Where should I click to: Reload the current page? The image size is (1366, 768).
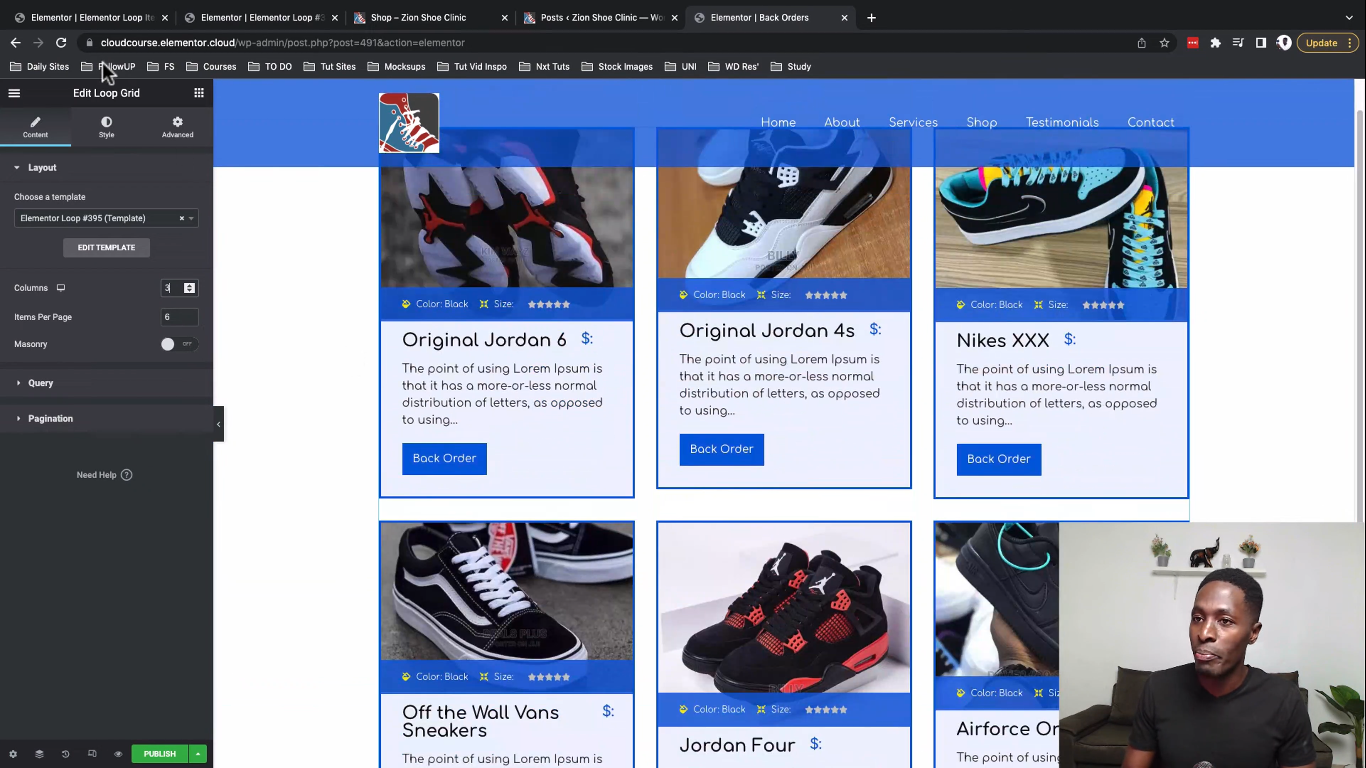[61, 43]
